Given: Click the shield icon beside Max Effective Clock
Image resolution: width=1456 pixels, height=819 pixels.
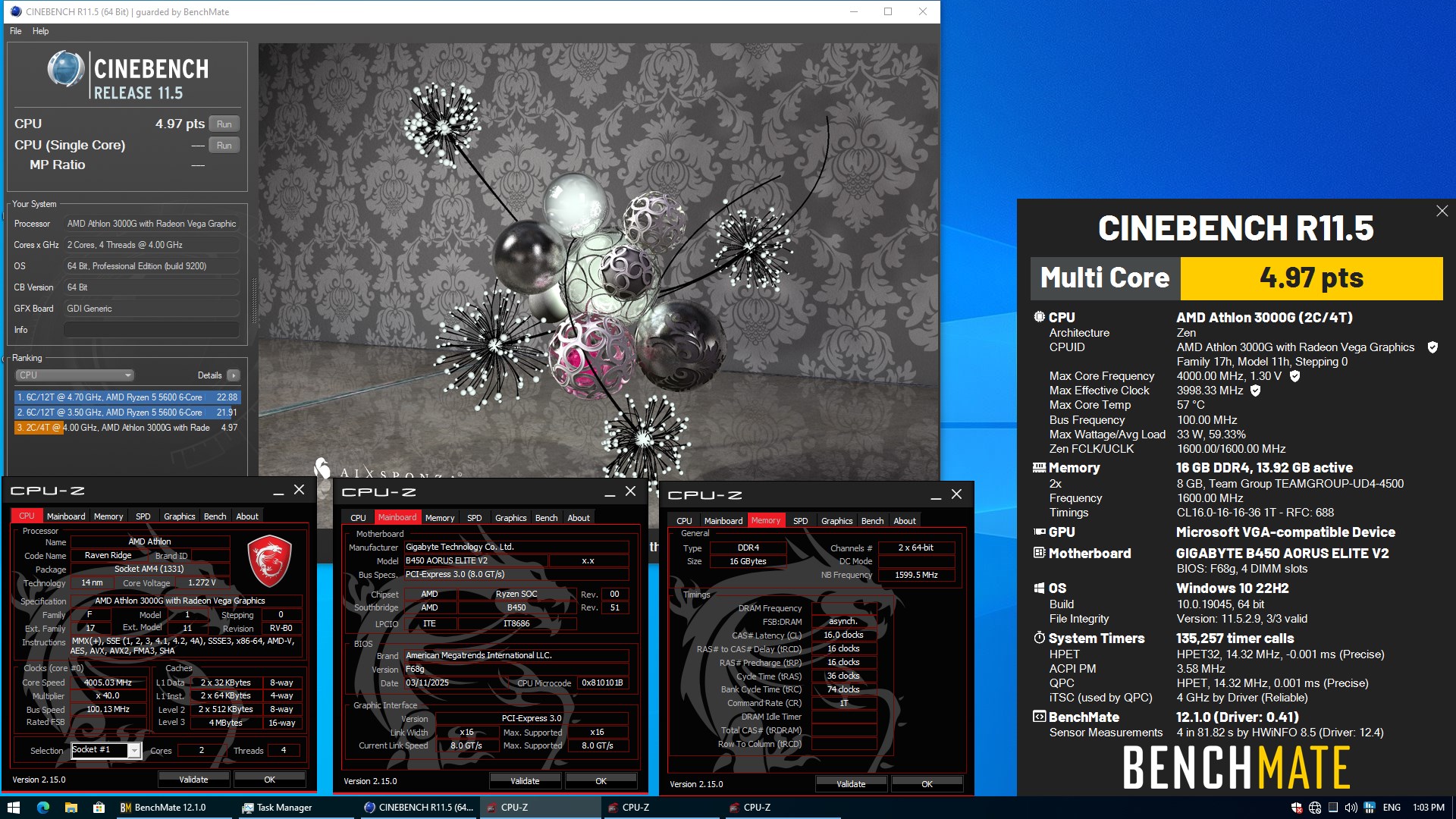Looking at the screenshot, I should pos(1256,391).
